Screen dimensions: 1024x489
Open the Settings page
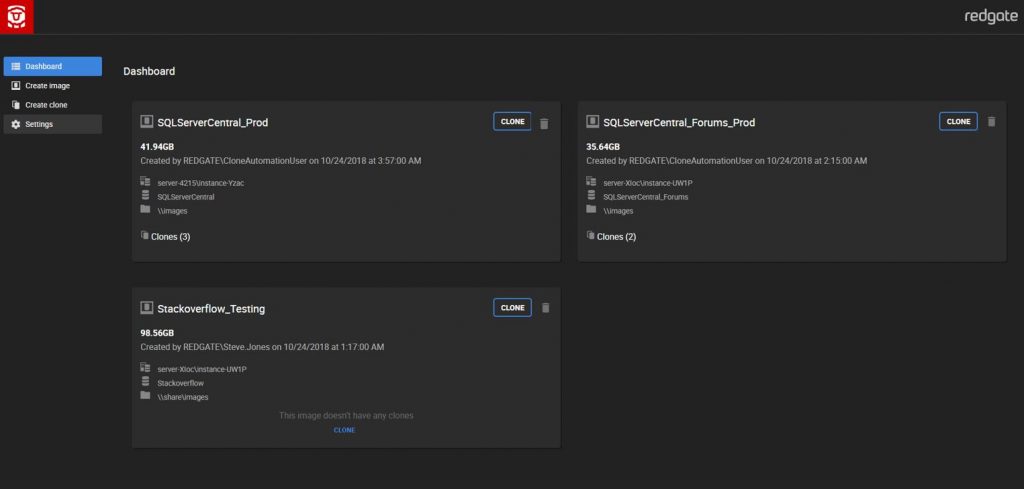tap(52, 124)
